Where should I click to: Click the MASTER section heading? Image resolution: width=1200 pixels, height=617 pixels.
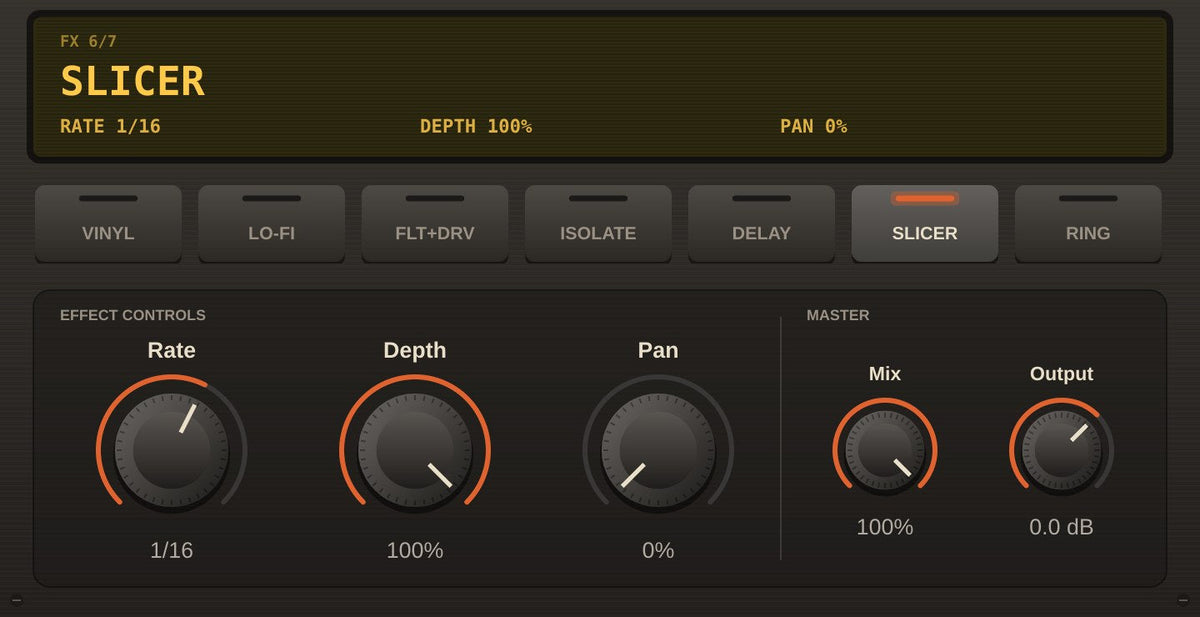click(838, 315)
